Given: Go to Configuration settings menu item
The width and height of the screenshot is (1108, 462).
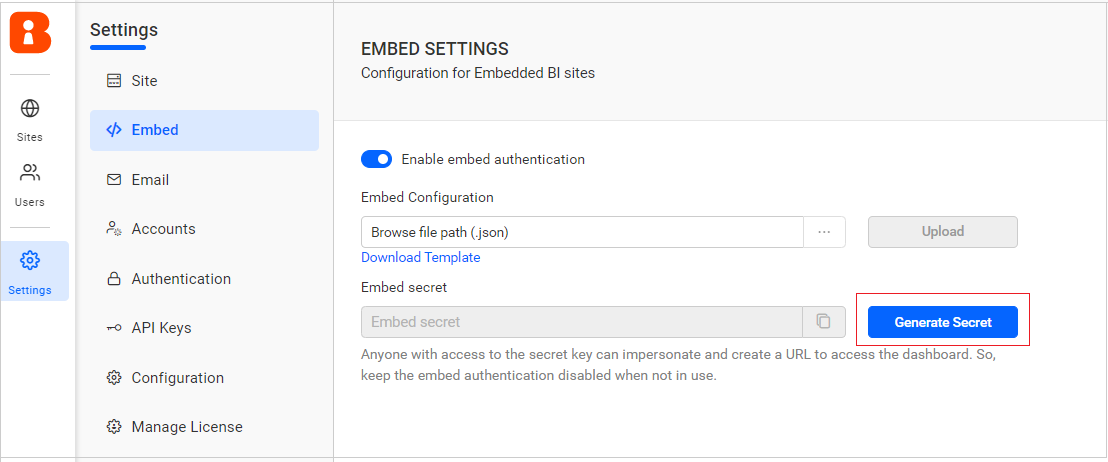Looking at the screenshot, I should [x=177, y=378].
